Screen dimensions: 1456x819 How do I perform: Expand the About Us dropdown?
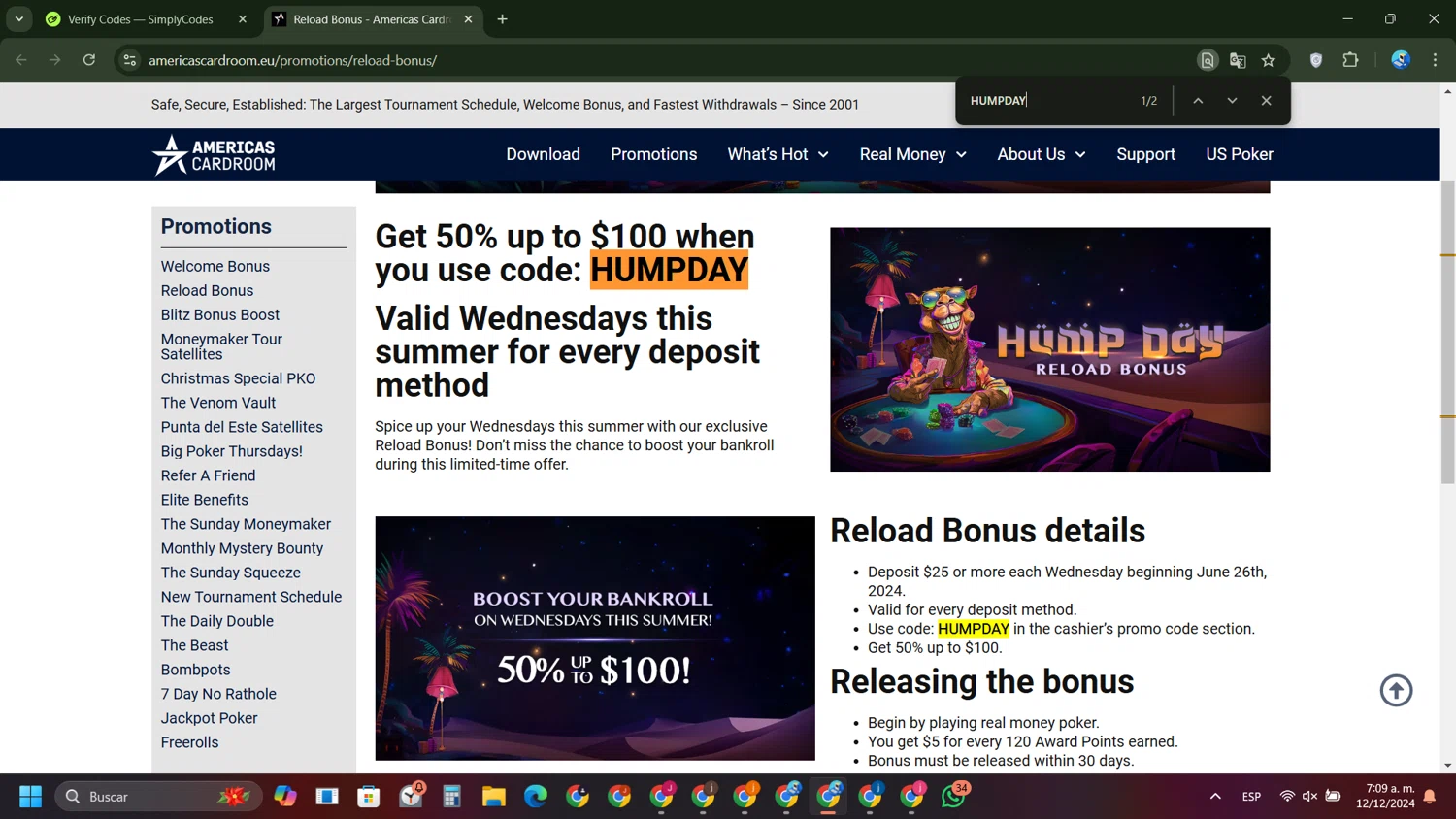(1041, 154)
